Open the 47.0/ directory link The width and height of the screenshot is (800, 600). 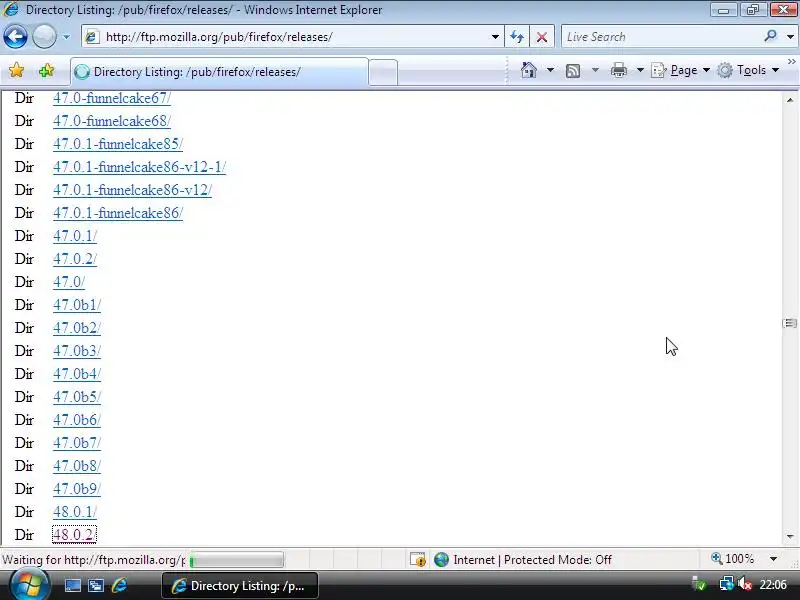click(x=69, y=282)
